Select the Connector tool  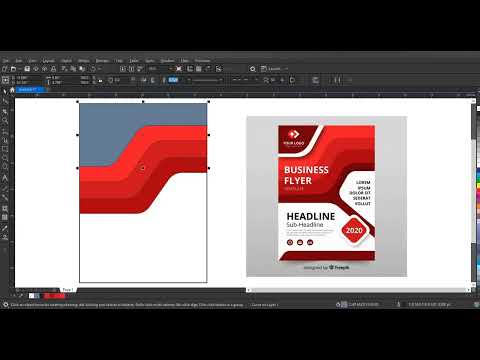pyautogui.click(x=5, y=198)
